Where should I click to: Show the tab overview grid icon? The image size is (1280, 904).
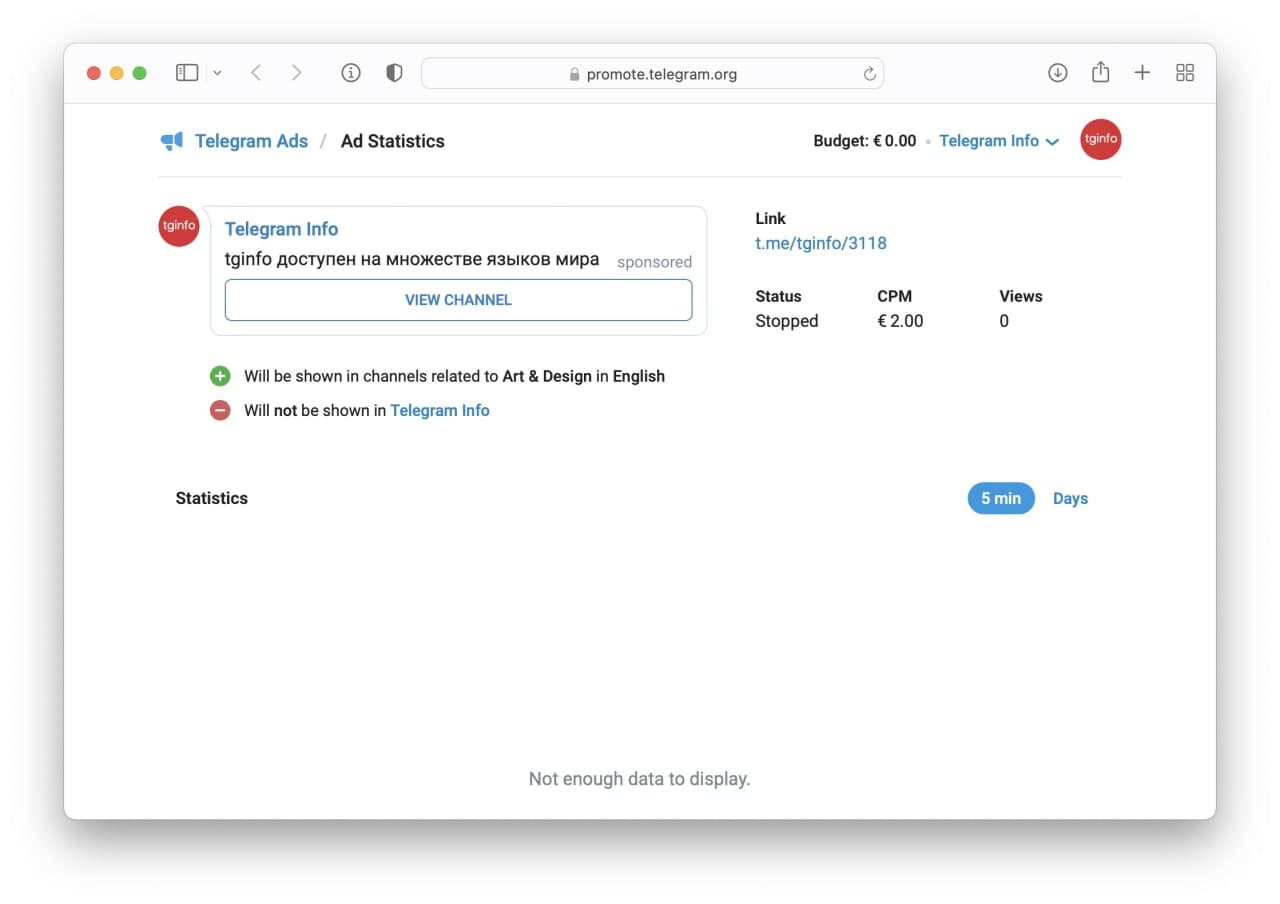coord(1185,73)
